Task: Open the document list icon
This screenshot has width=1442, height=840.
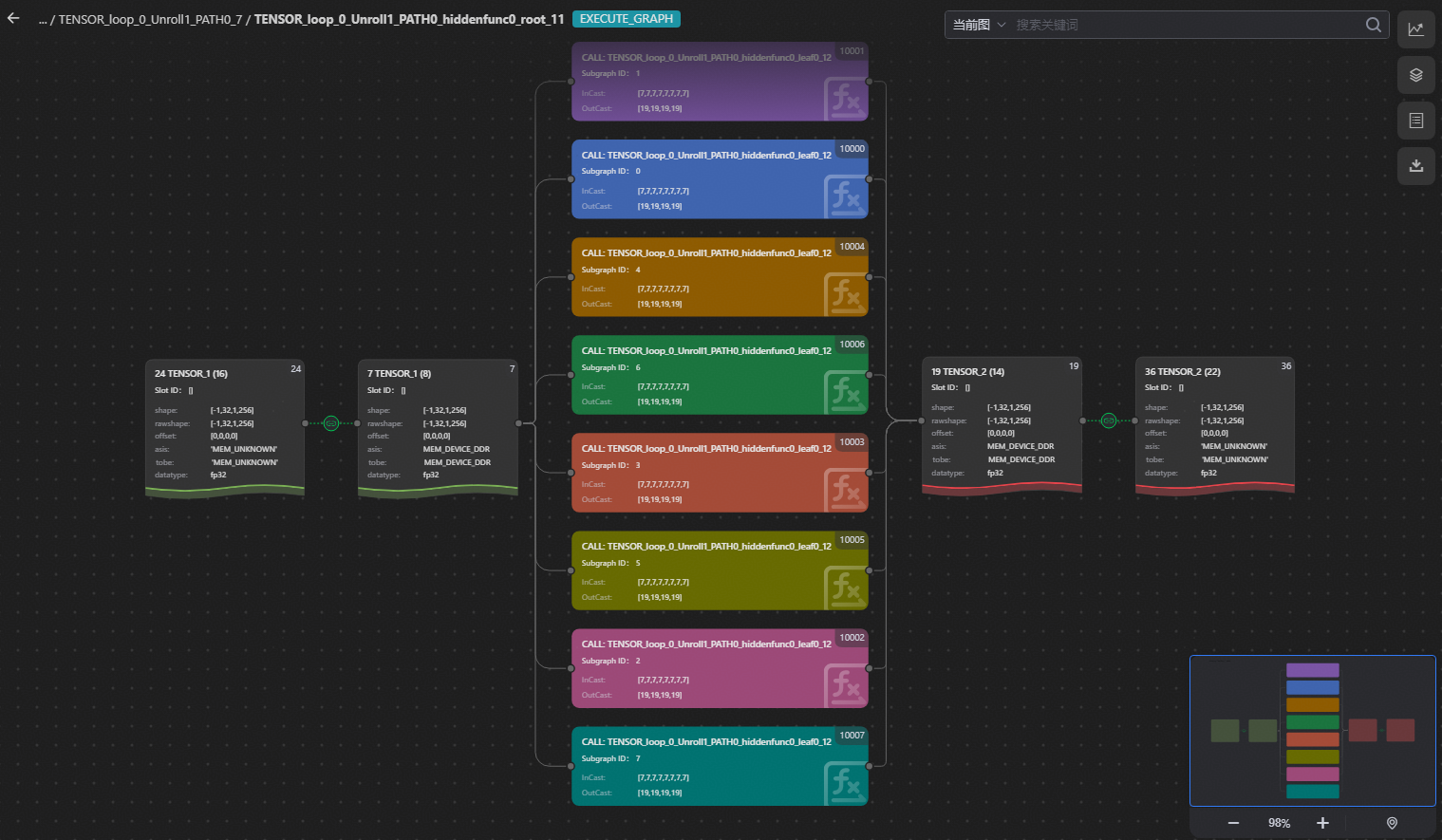Action: tap(1415, 121)
